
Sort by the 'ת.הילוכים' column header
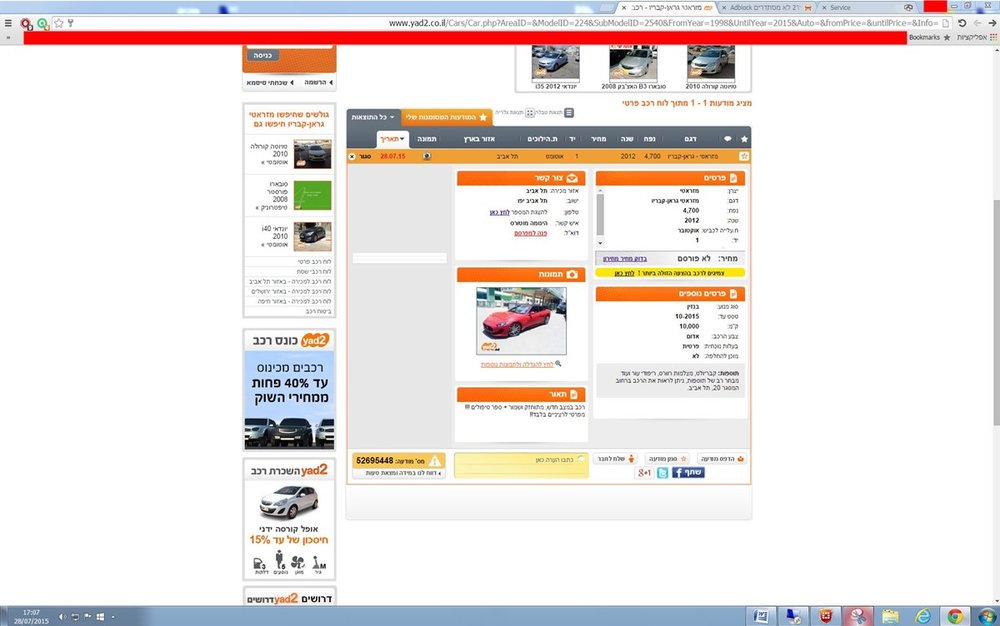click(x=542, y=139)
